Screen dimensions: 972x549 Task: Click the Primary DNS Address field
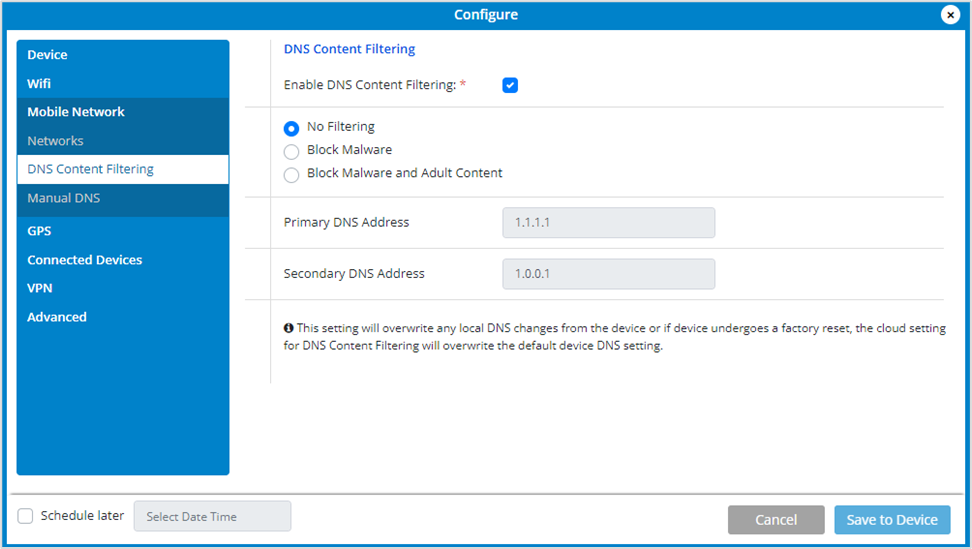[x=608, y=222]
